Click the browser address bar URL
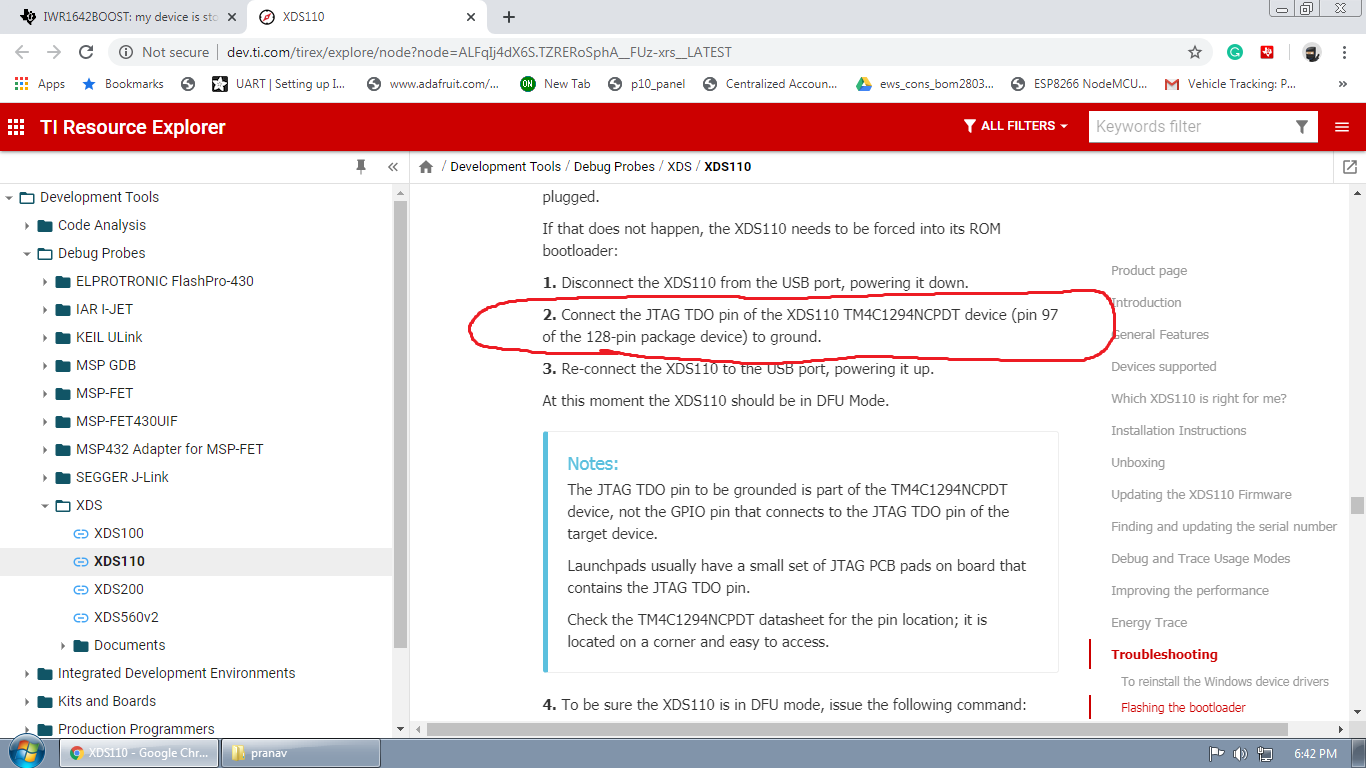 (x=480, y=52)
